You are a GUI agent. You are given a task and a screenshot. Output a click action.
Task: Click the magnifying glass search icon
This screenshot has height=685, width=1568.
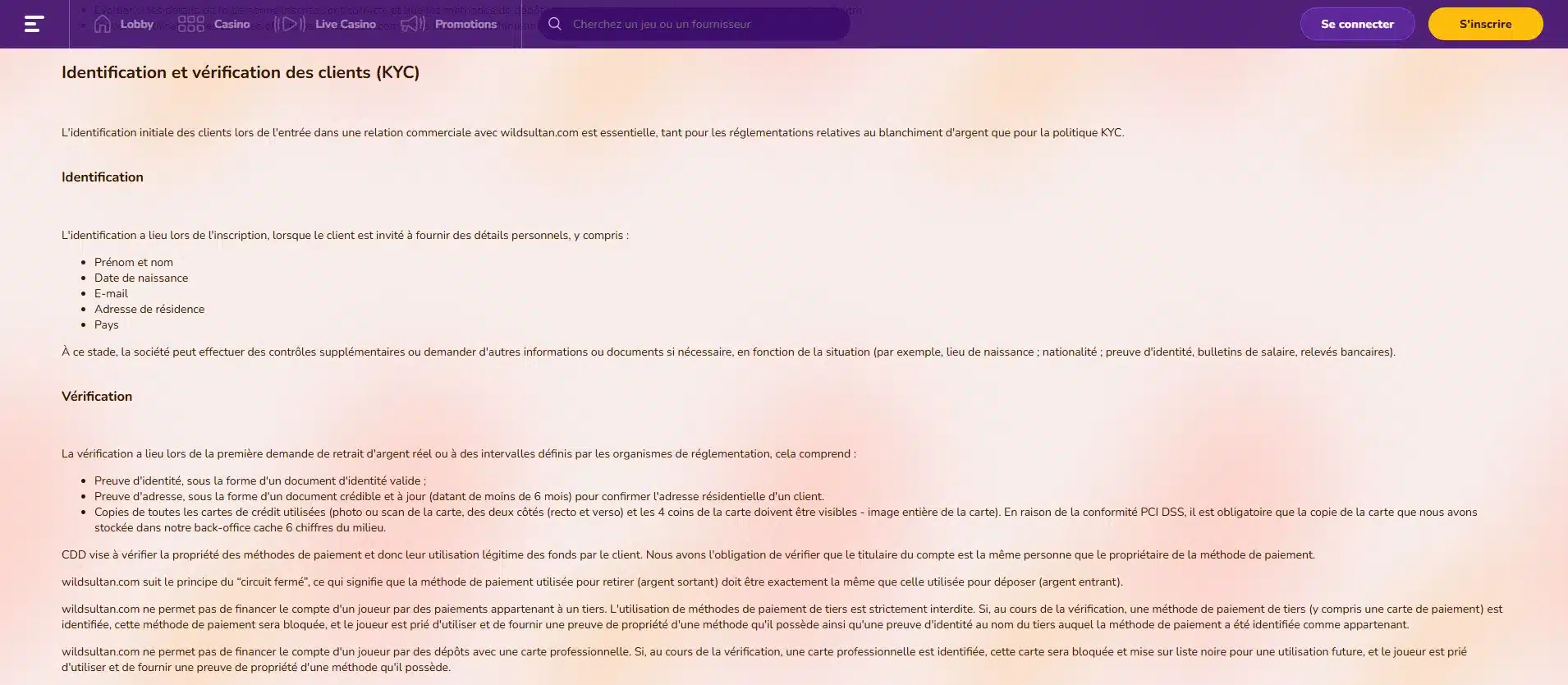(555, 24)
